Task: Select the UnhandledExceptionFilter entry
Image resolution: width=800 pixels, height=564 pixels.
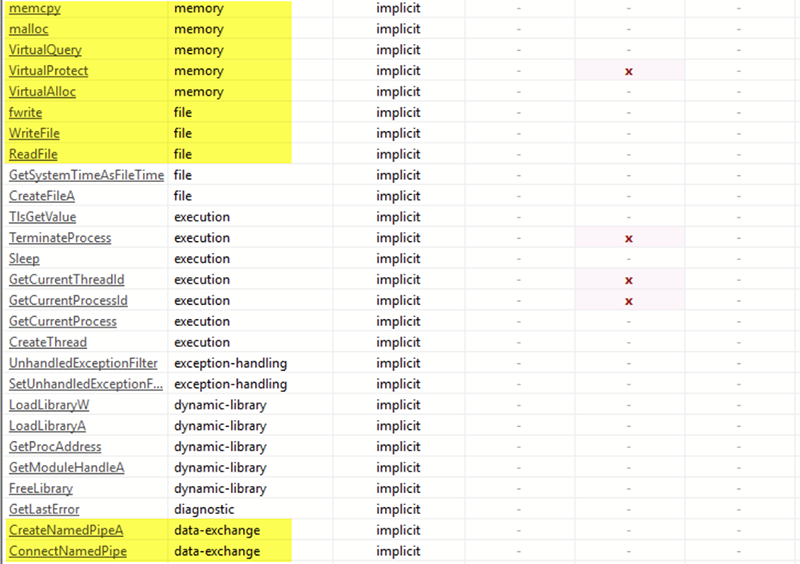Action: tap(83, 363)
